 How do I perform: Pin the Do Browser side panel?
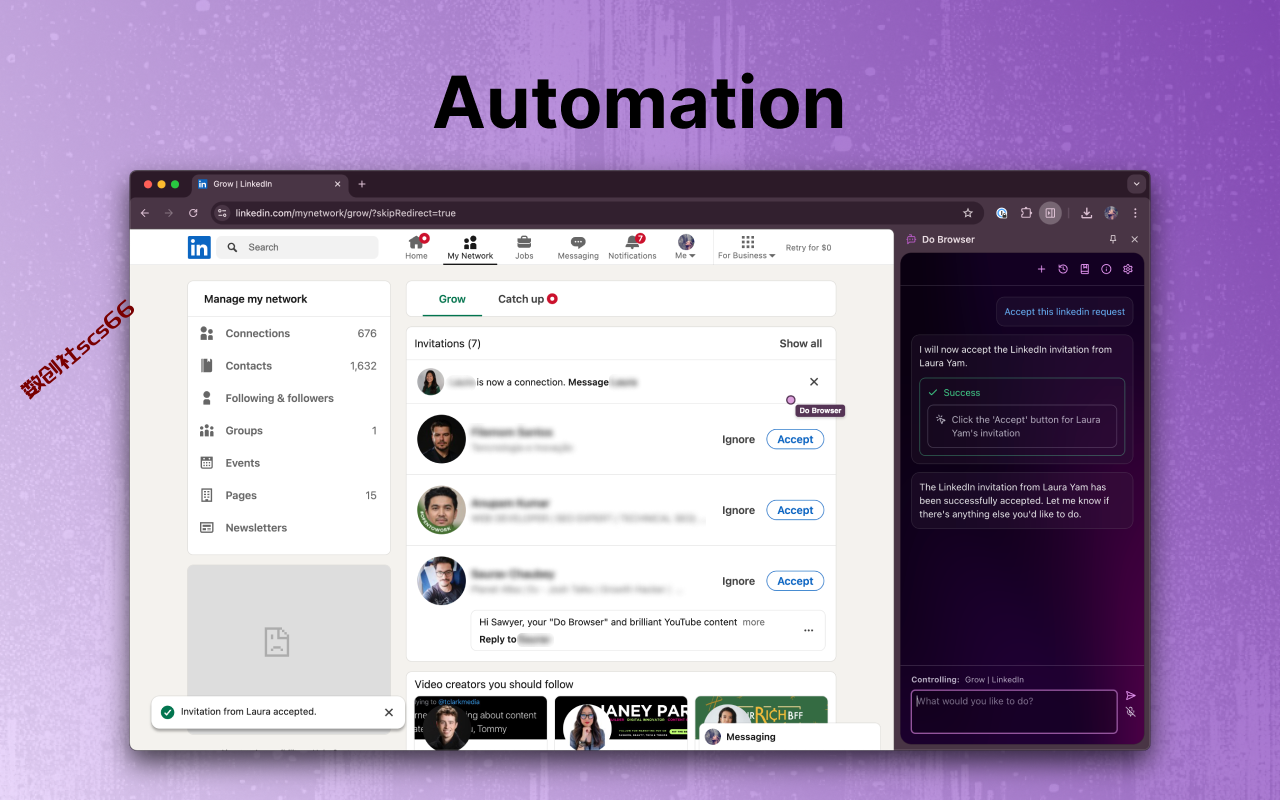click(1113, 240)
